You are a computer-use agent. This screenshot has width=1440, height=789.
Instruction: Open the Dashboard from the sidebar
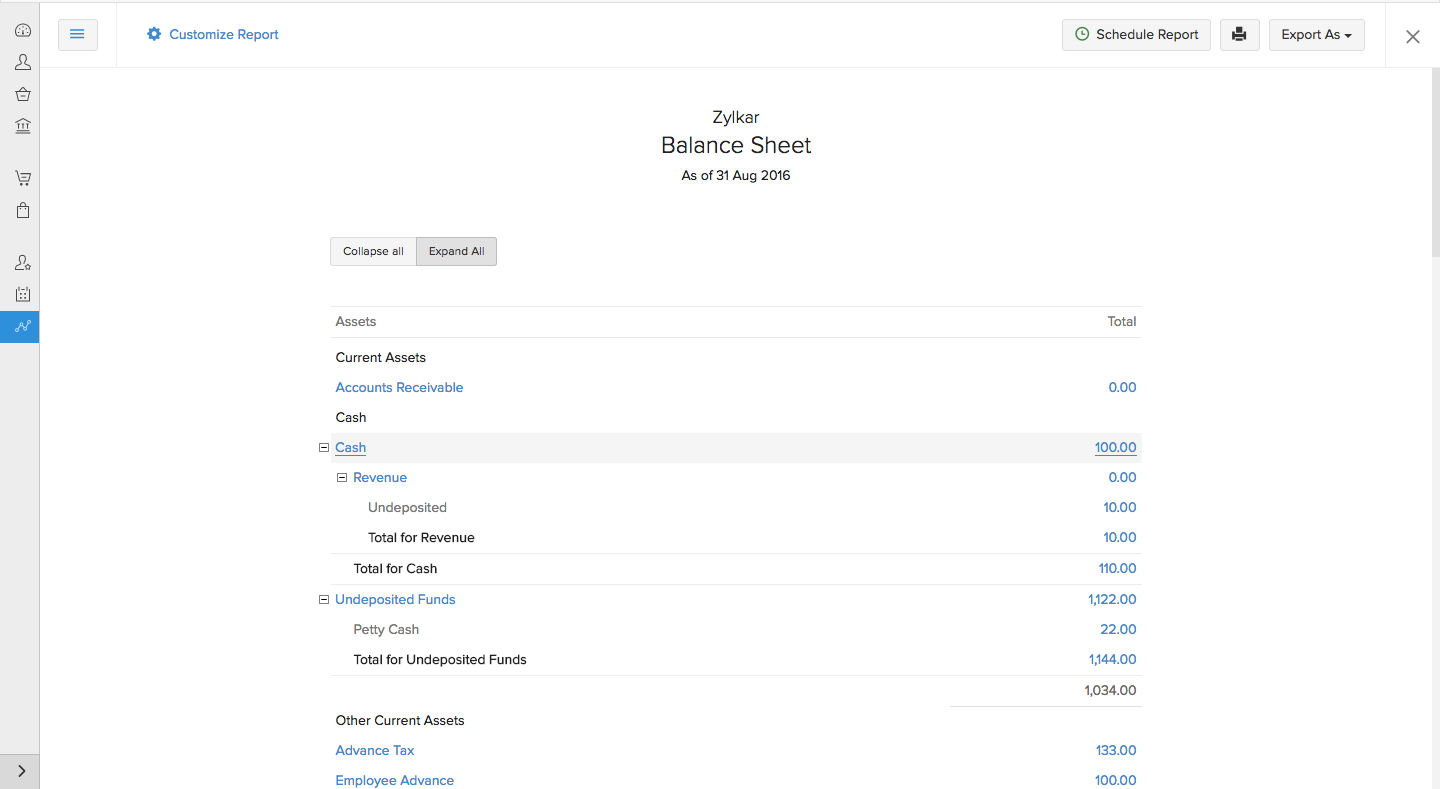tap(22, 31)
